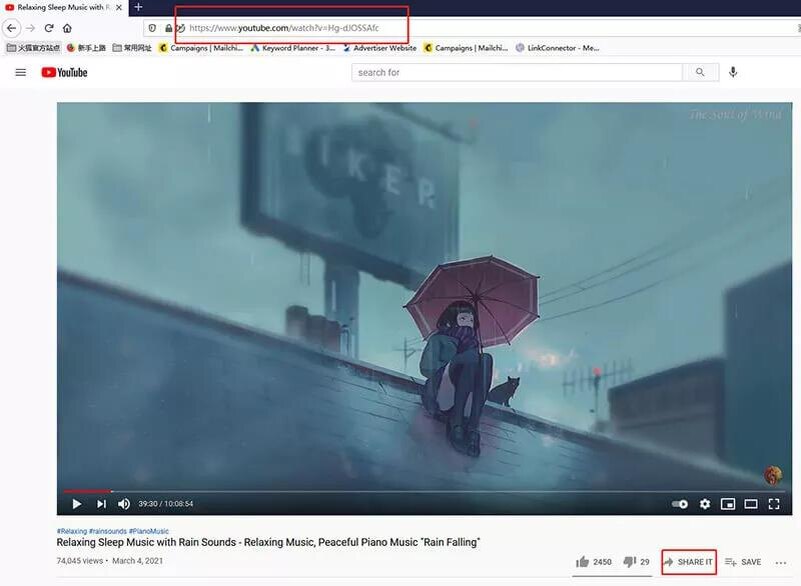Close the Relaxing Sleep Music tab
801x586 pixels.
coord(119,7)
